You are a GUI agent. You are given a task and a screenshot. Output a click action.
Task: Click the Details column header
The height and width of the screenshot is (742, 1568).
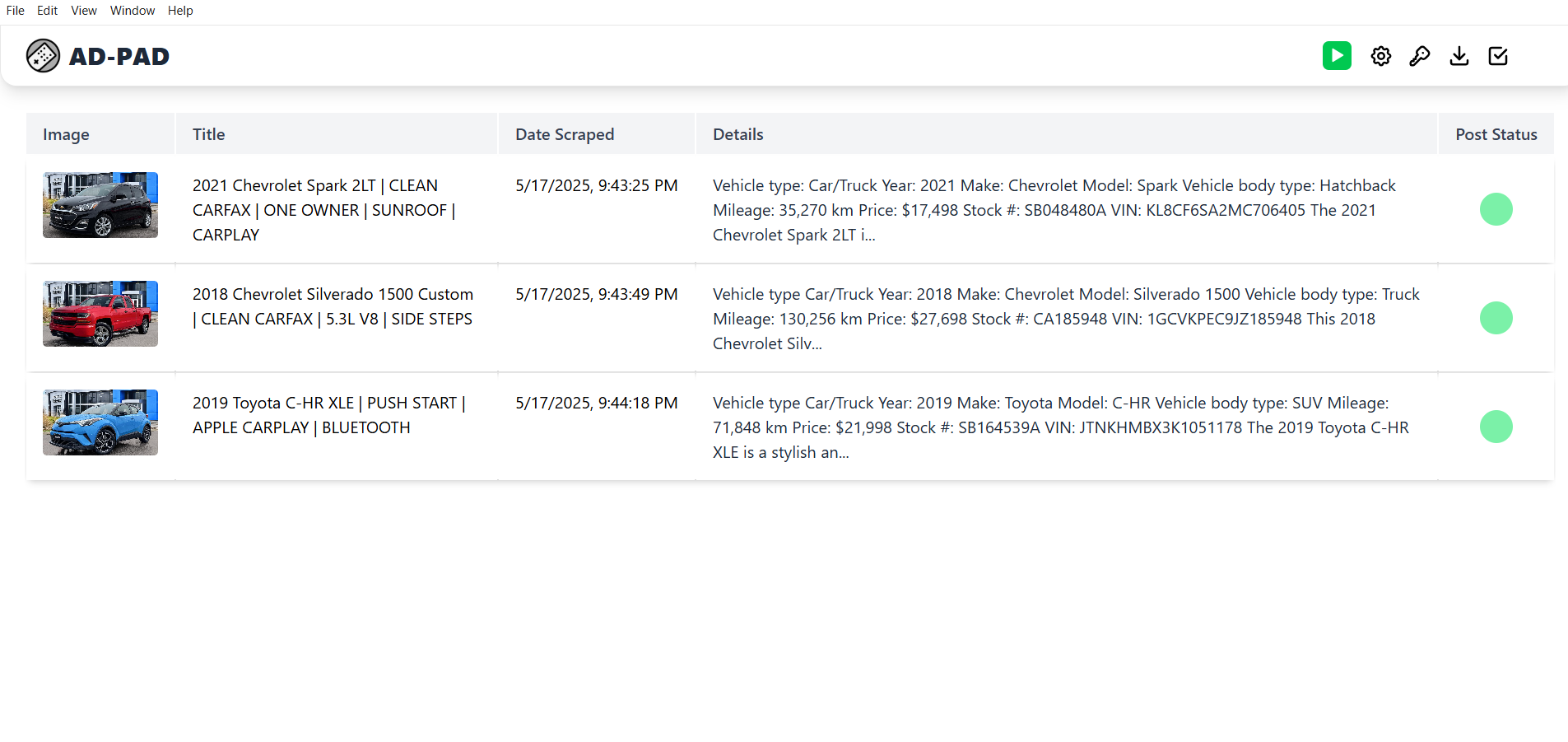tap(1067, 134)
